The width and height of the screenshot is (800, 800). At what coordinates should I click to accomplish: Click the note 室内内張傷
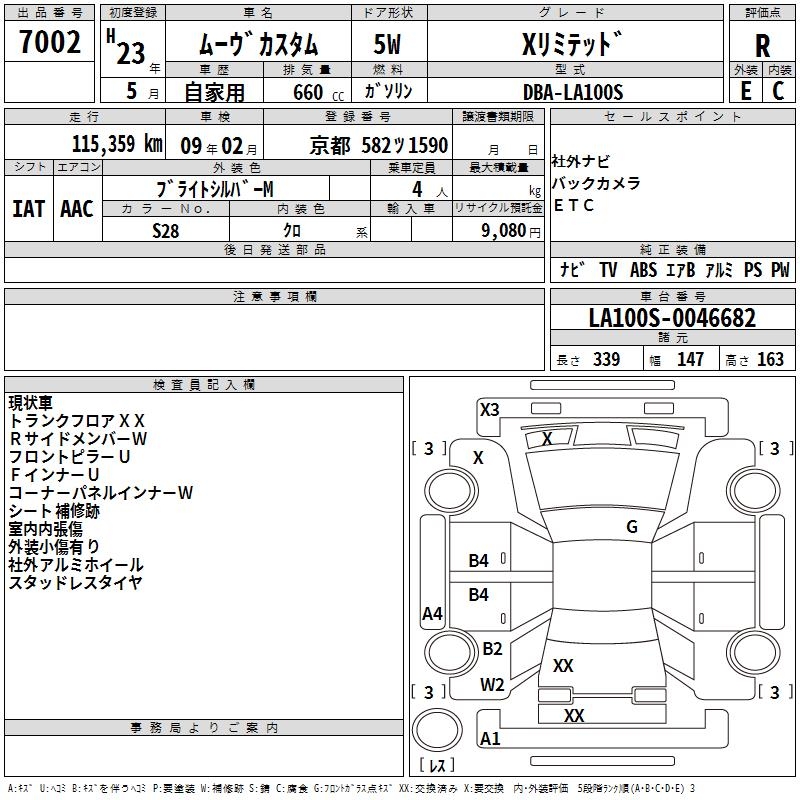pos(45,529)
